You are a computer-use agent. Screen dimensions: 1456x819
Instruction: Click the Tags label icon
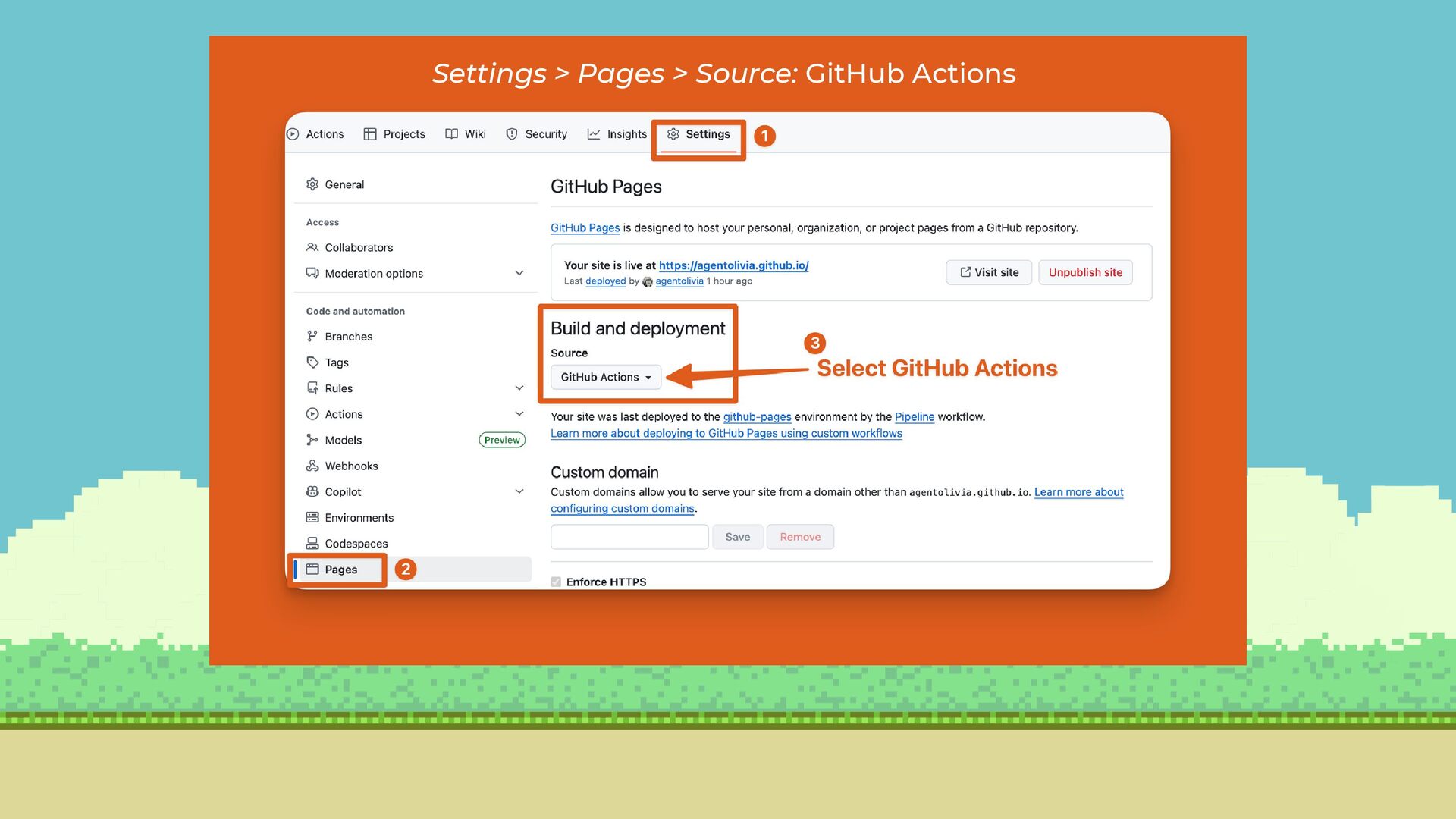[312, 362]
